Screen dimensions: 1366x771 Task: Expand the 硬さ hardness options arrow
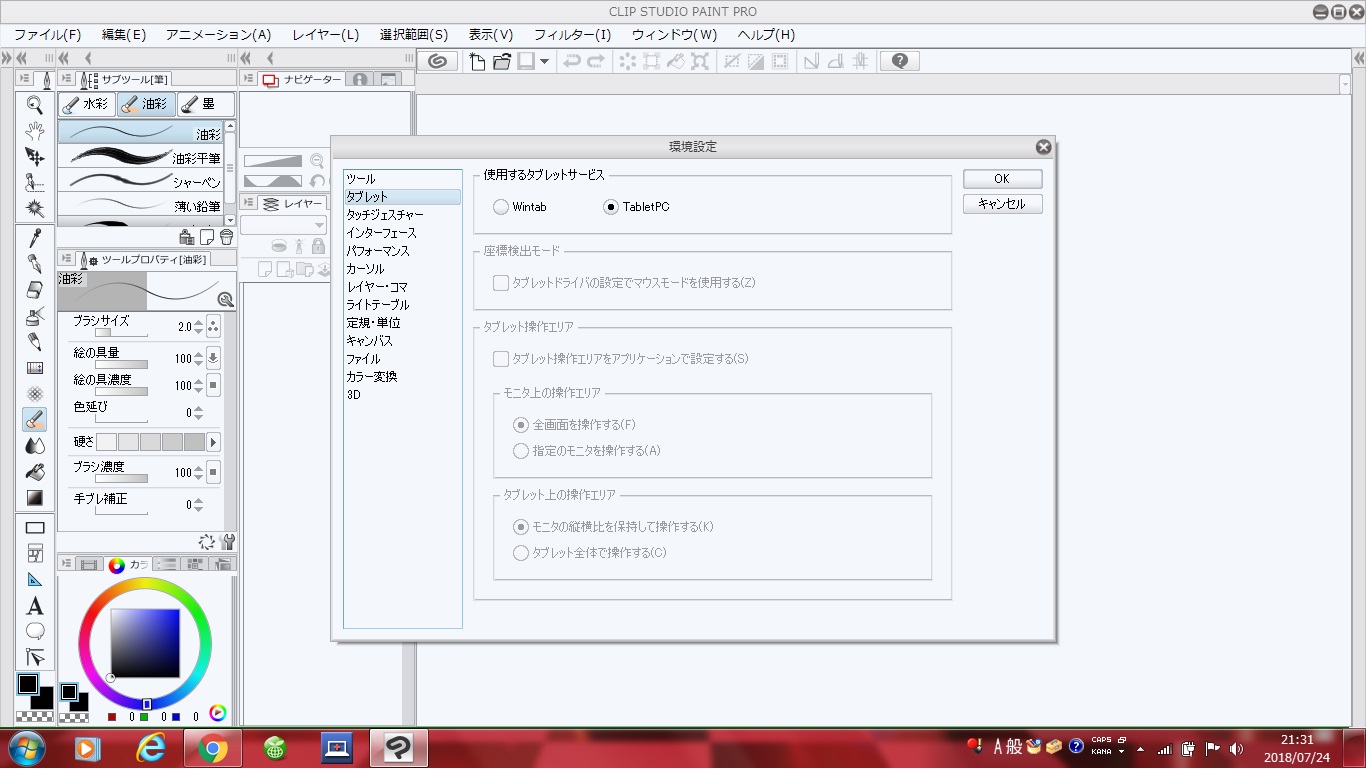point(213,442)
